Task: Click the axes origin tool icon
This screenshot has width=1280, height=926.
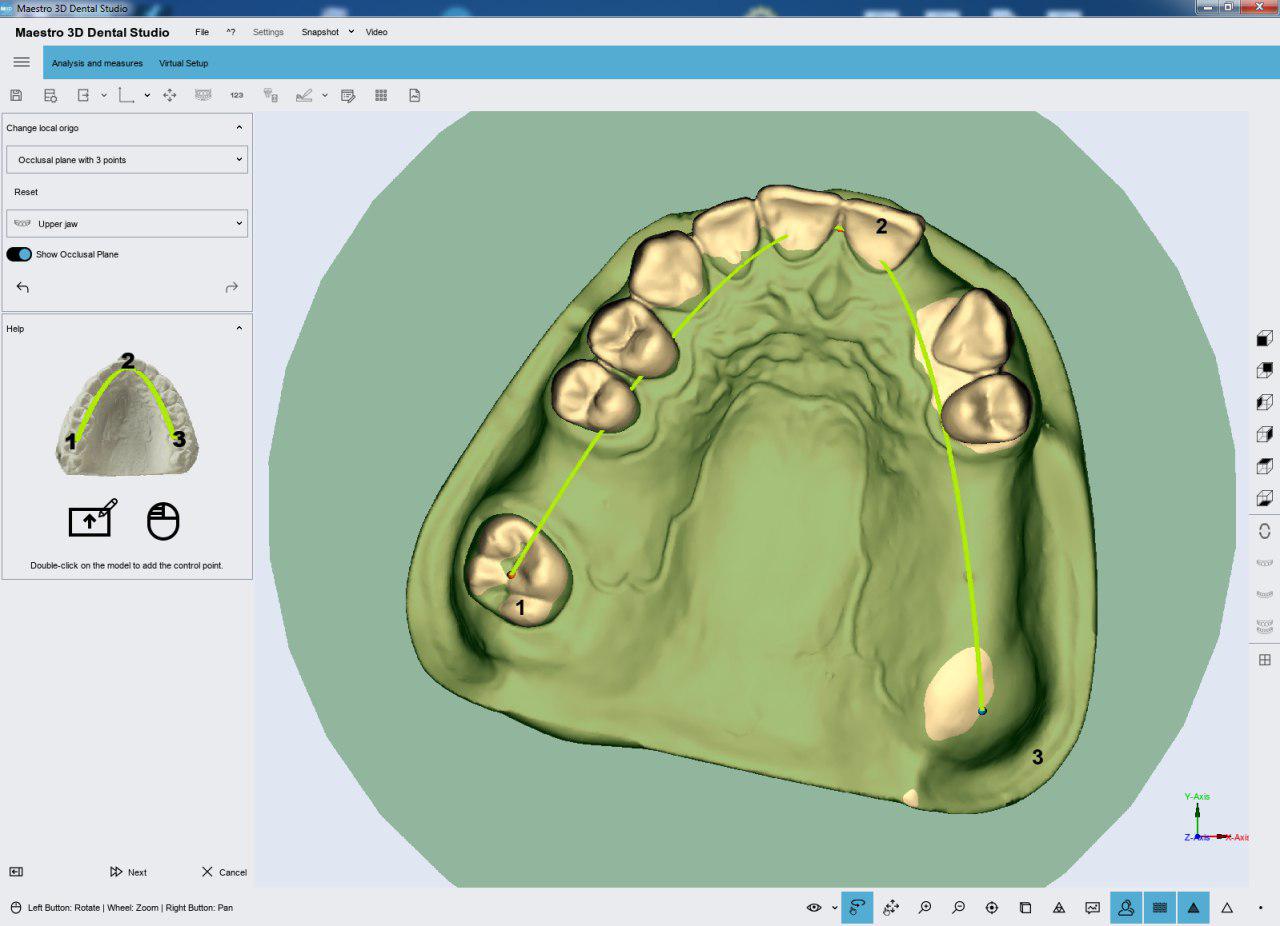Action: (126, 95)
